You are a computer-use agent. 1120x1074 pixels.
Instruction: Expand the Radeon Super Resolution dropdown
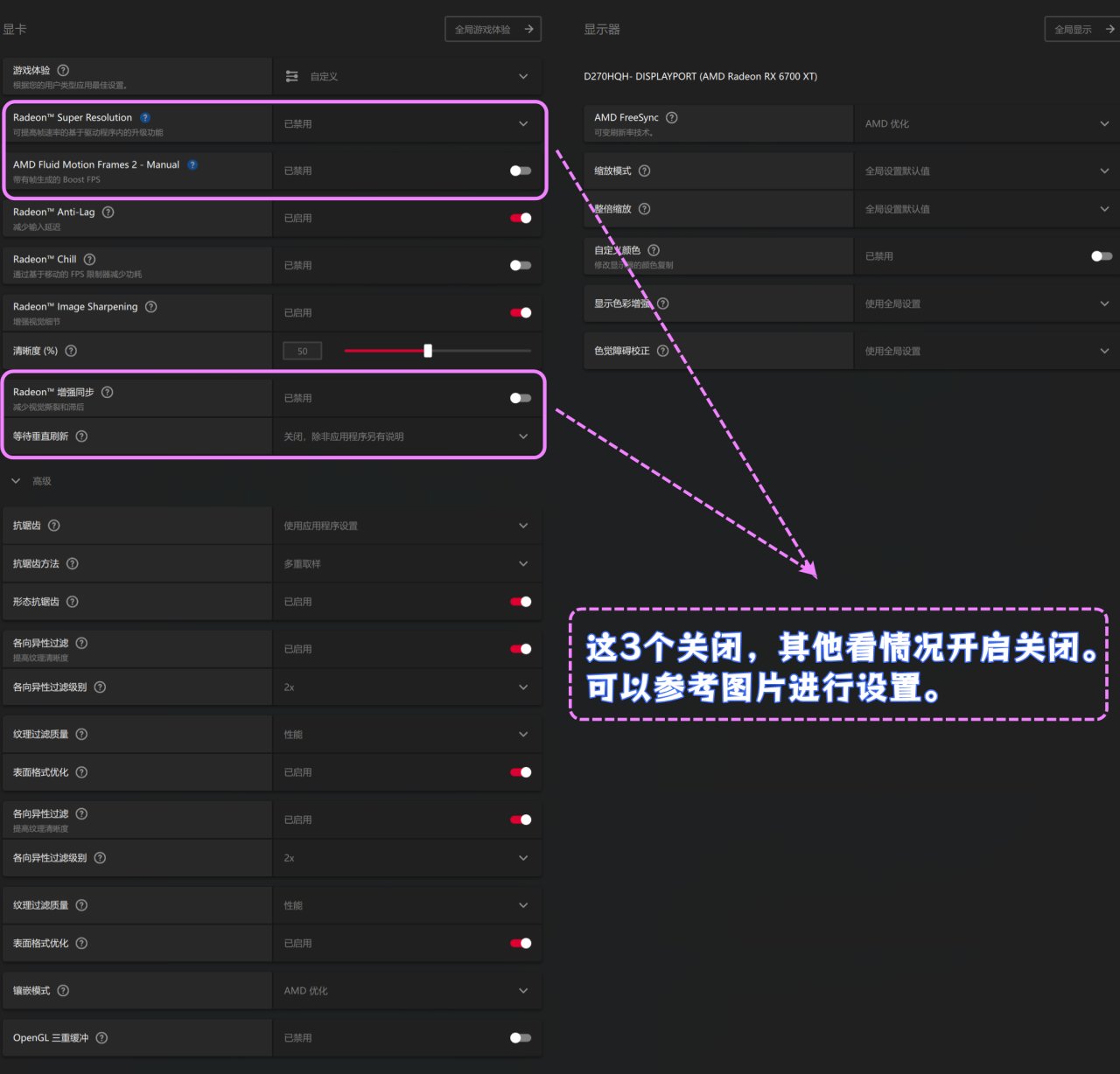(x=407, y=124)
